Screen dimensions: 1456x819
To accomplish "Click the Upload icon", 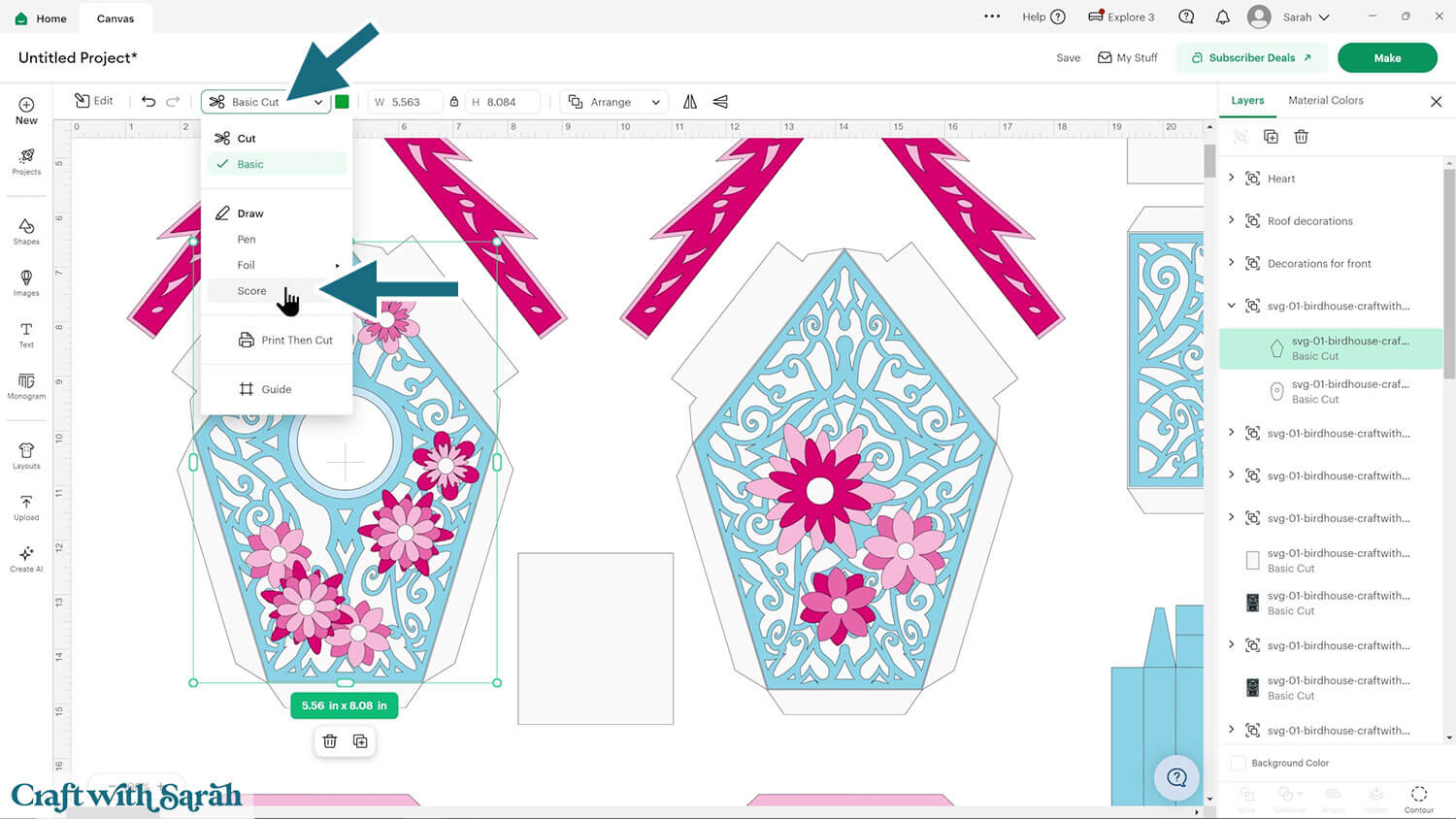I will (x=26, y=507).
